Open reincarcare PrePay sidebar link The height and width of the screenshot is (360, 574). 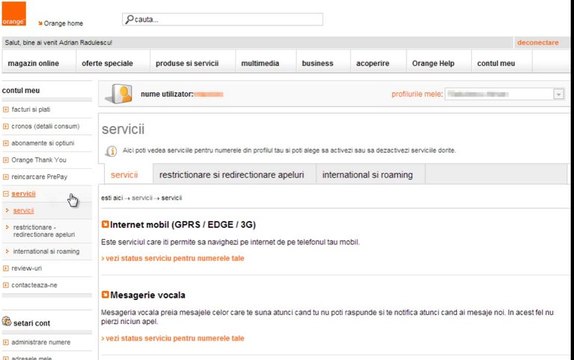[40, 177]
